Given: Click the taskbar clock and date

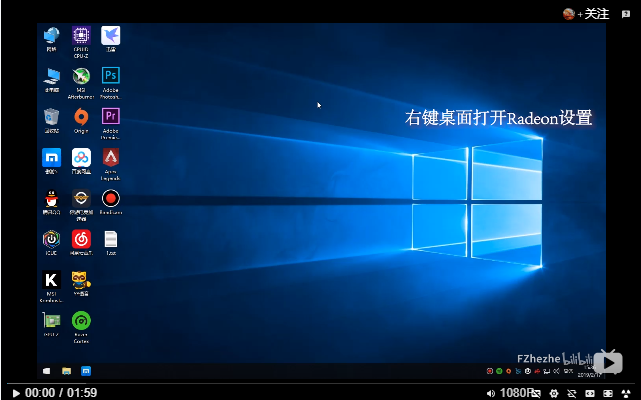Looking at the screenshot, I should [x=589, y=371].
